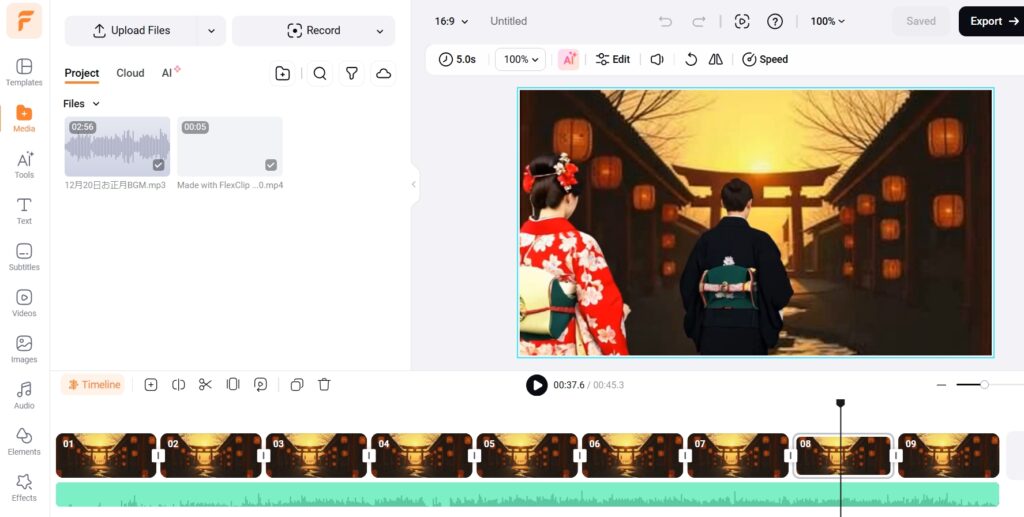Click the duplicate clip icon
The image size is (1024, 517).
click(297, 385)
